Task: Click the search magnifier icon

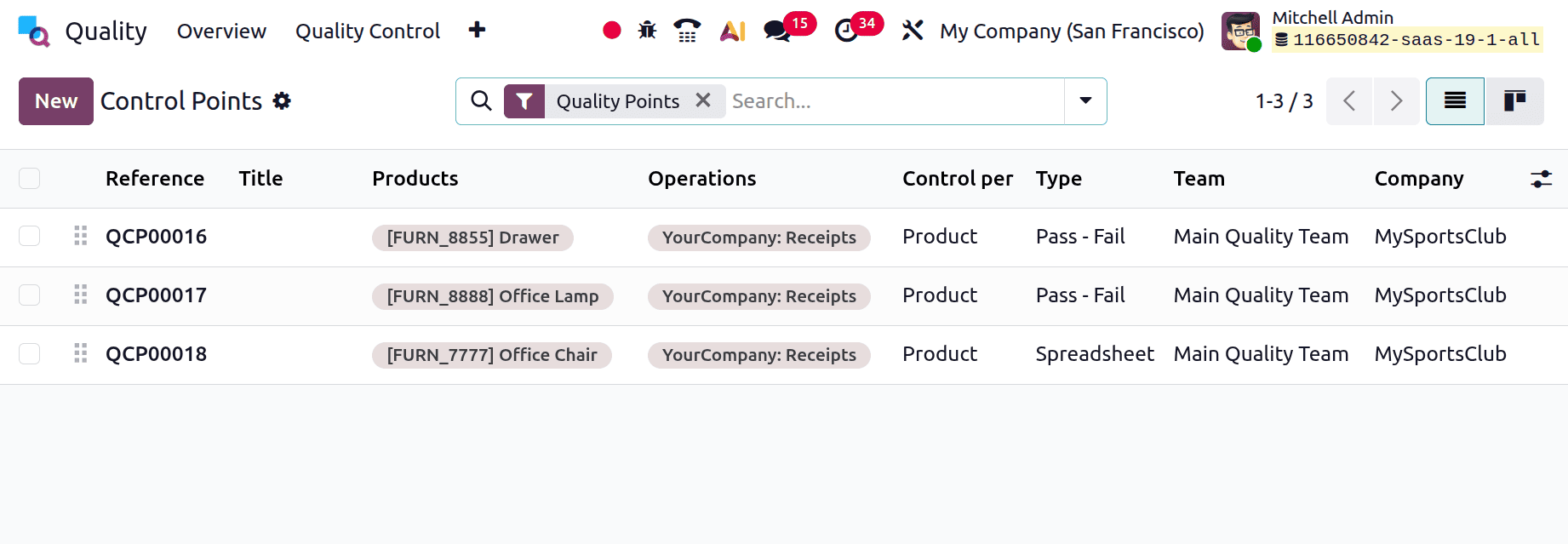Action: coord(481,101)
